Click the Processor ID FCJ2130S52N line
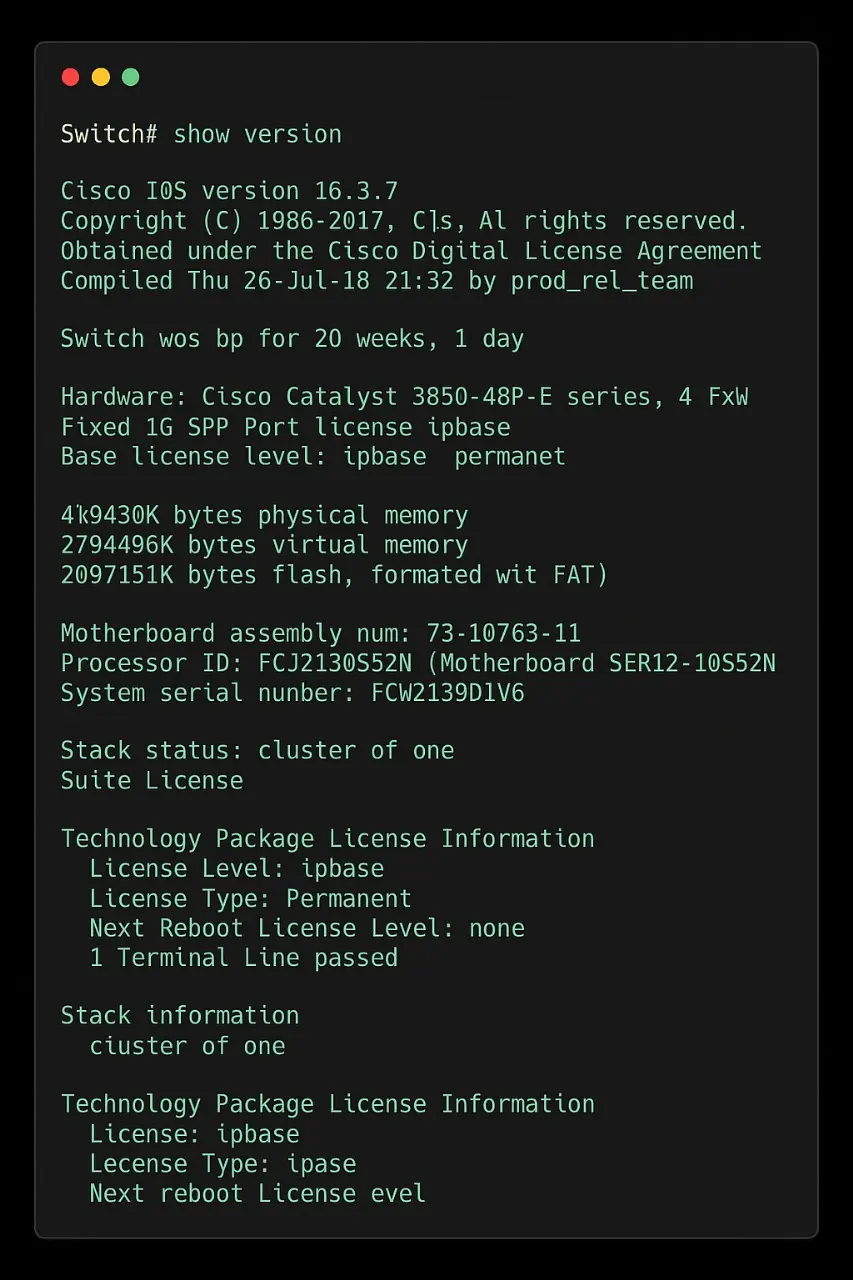 (x=418, y=663)
